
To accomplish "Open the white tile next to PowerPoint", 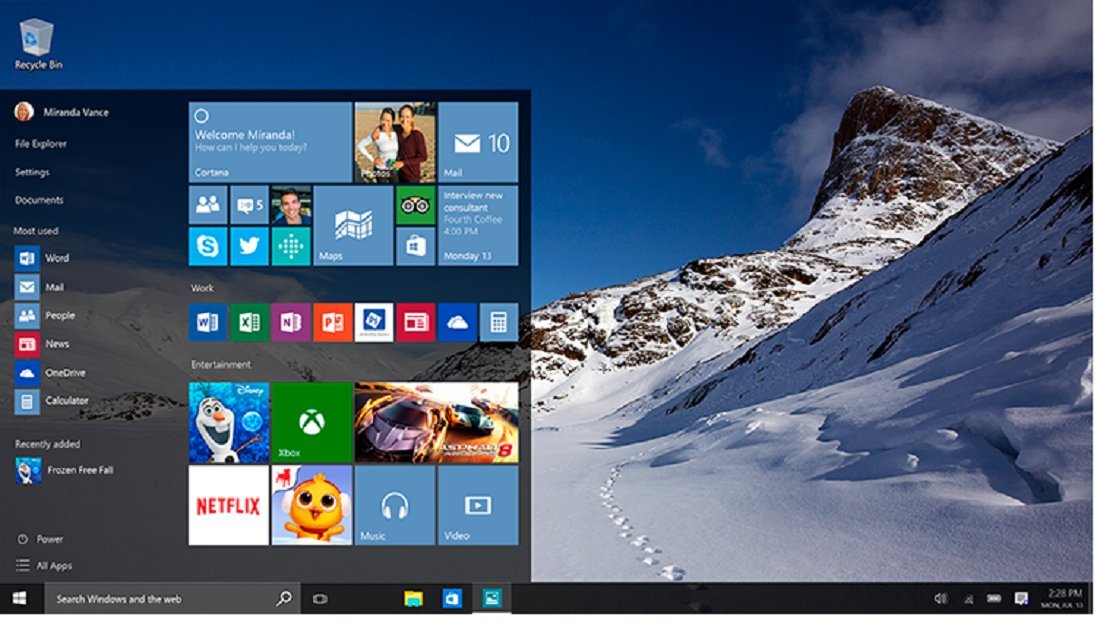I will 374,322.
